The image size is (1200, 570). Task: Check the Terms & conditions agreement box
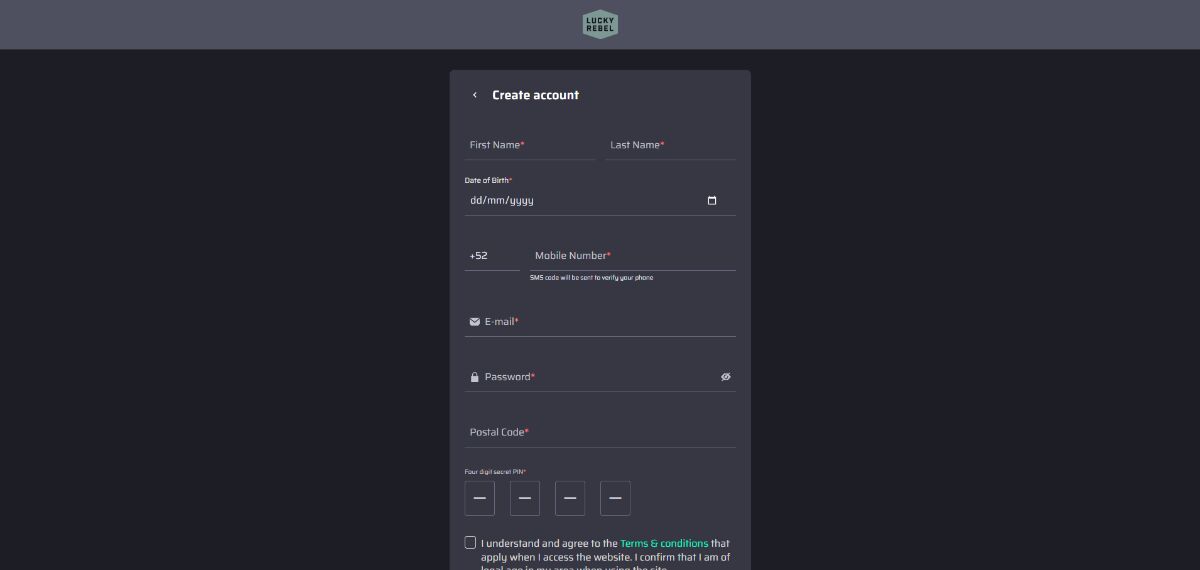click(x=470, y=543)
